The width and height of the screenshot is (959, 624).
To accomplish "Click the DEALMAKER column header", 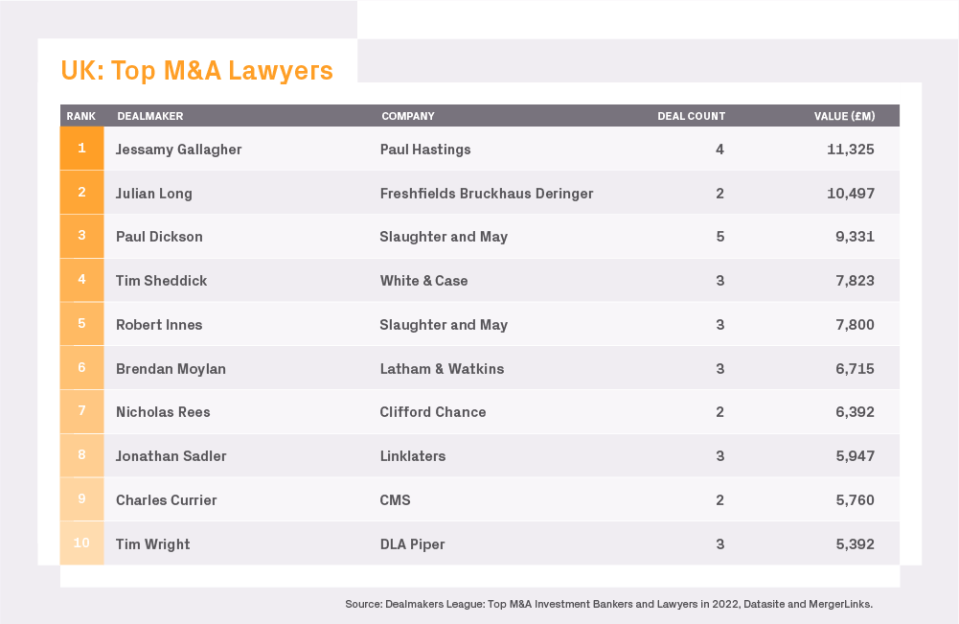I will (x=150, y=116).
